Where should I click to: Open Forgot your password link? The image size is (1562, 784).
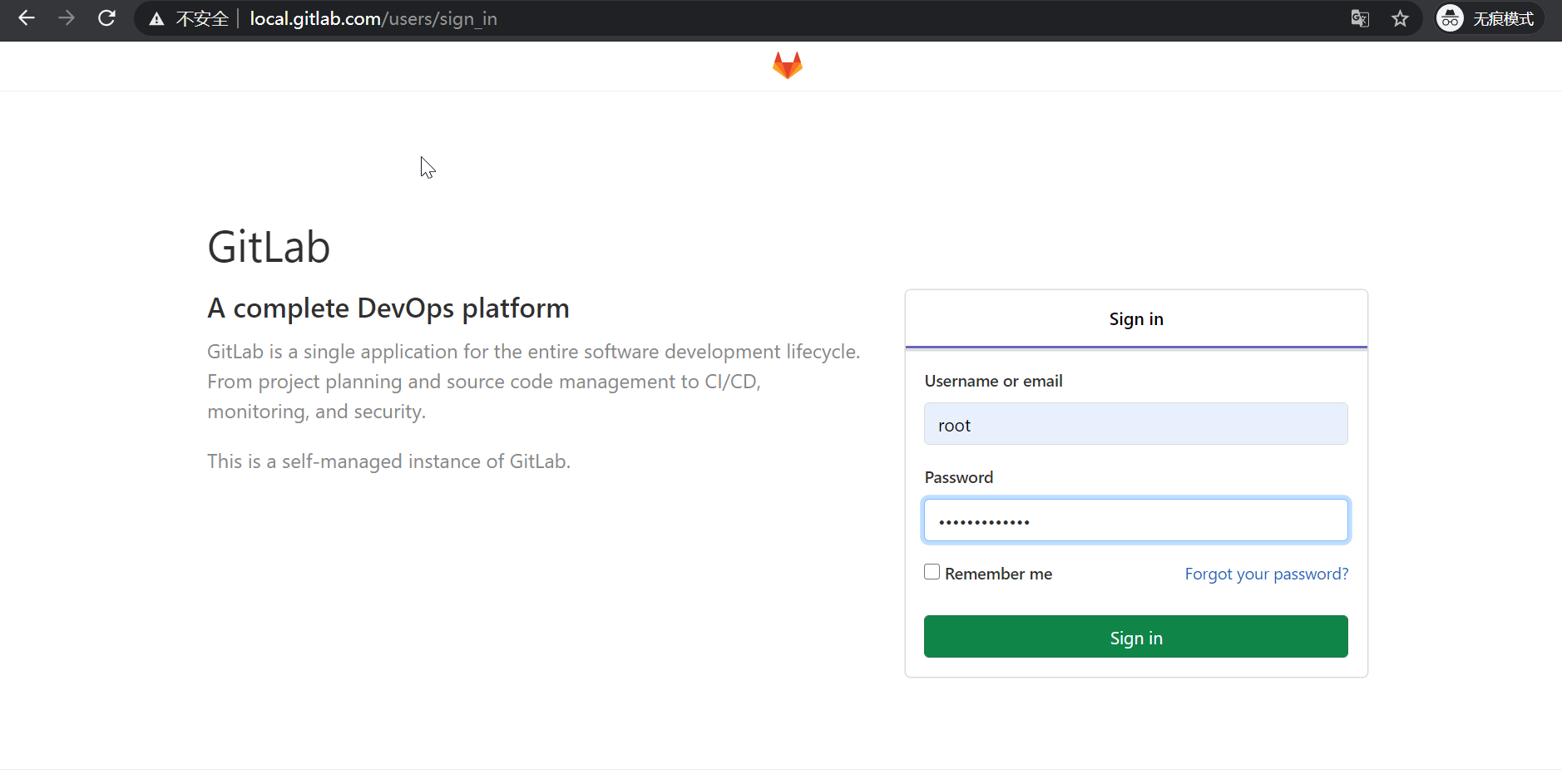[1267, 574]
